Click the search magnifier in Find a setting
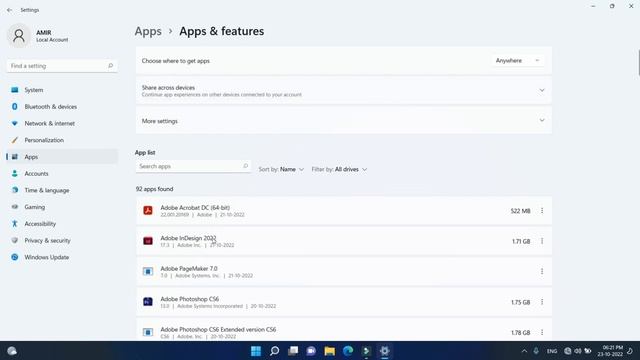Image resolution: width=640 pixels, height=360 pixels. coord(110,66)
